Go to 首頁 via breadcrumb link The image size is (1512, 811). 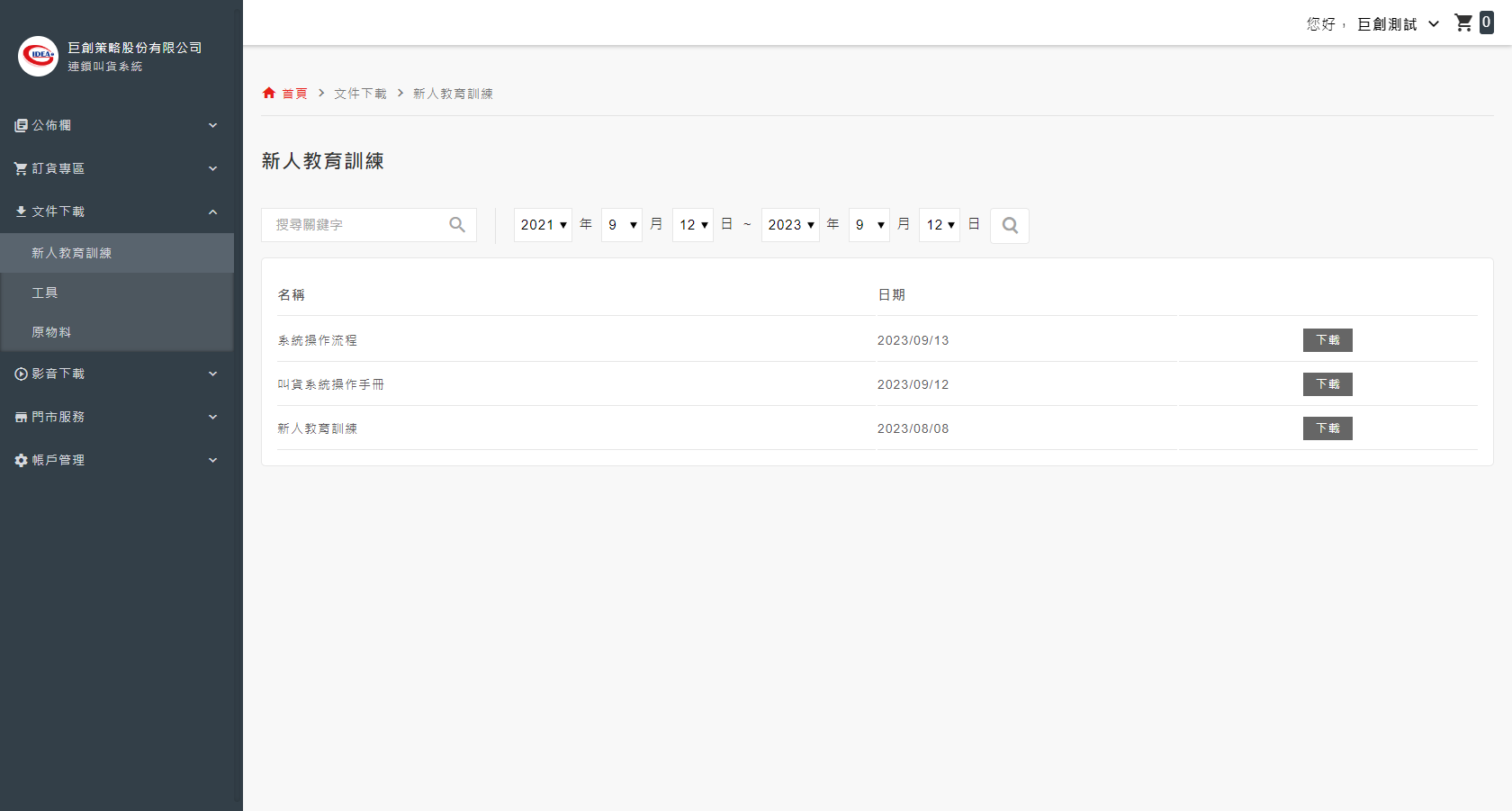point(294,94)
